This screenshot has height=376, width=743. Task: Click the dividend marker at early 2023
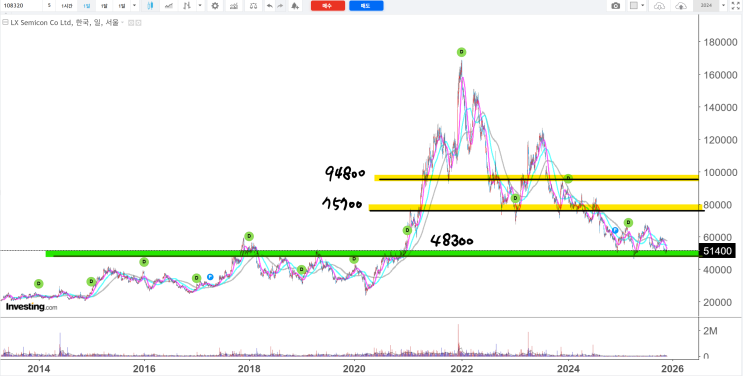click(515, 198)
